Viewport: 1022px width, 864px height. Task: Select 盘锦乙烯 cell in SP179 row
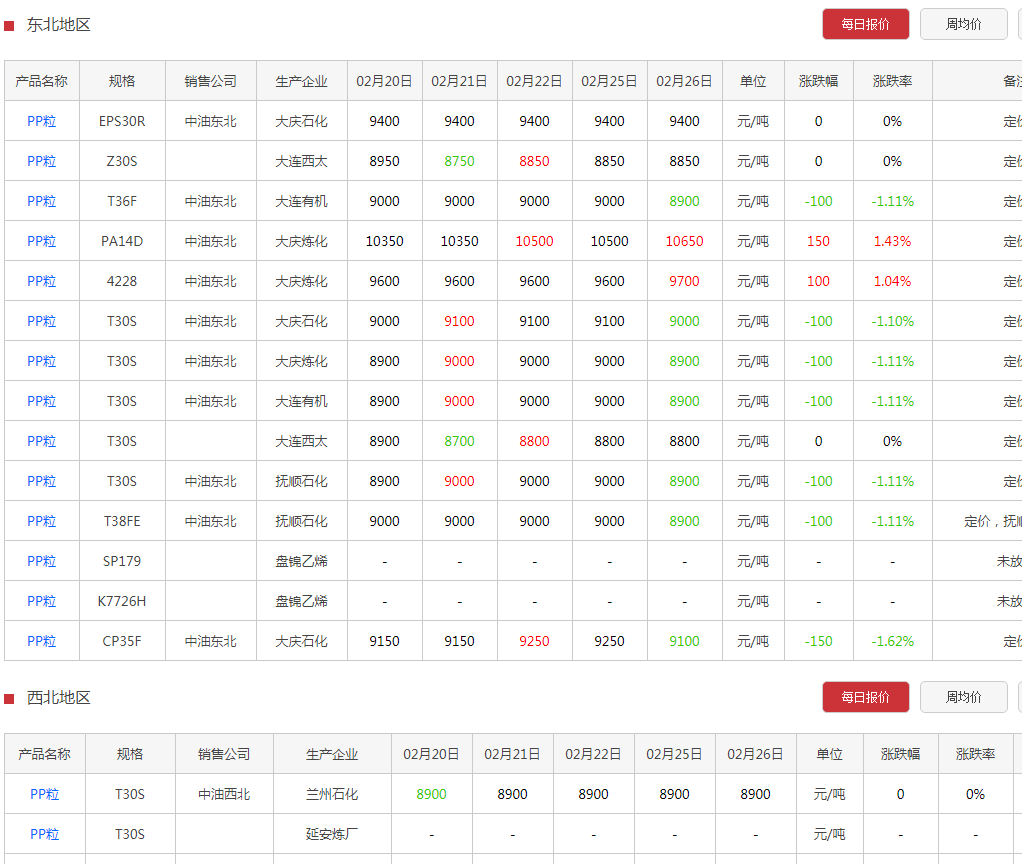tap(301, 561)
